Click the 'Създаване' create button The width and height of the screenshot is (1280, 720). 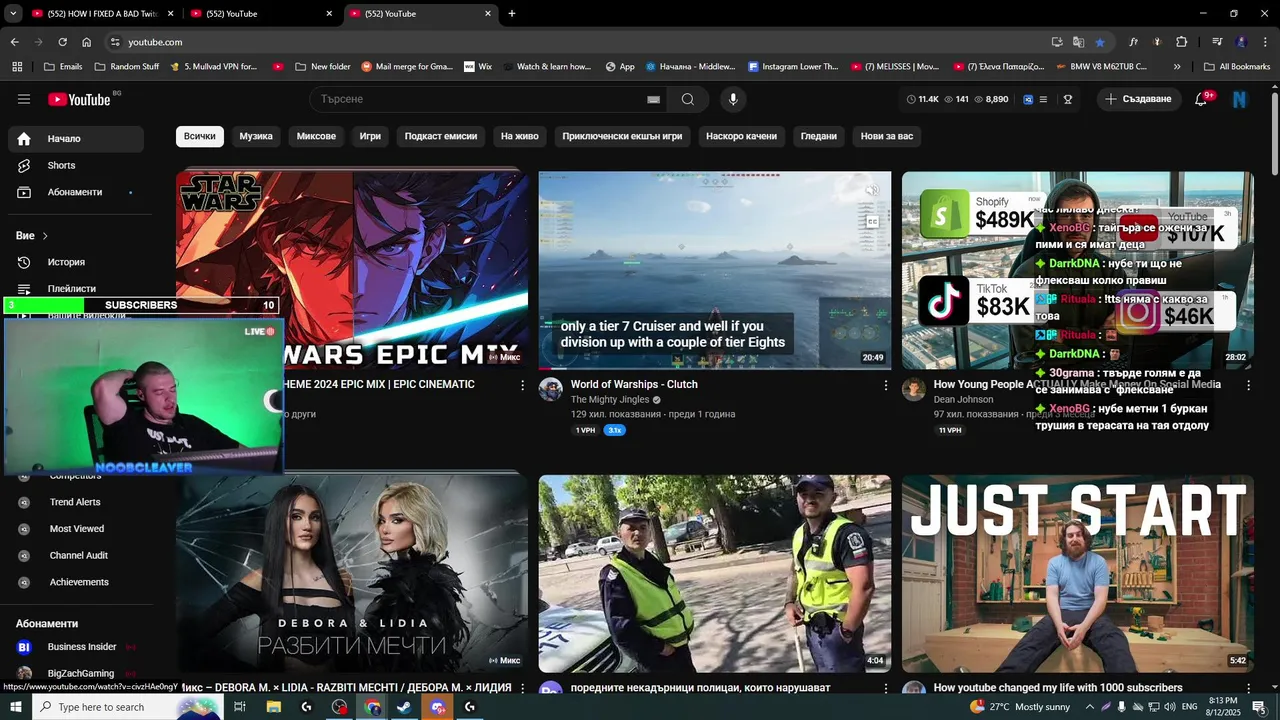[1138, 99]
